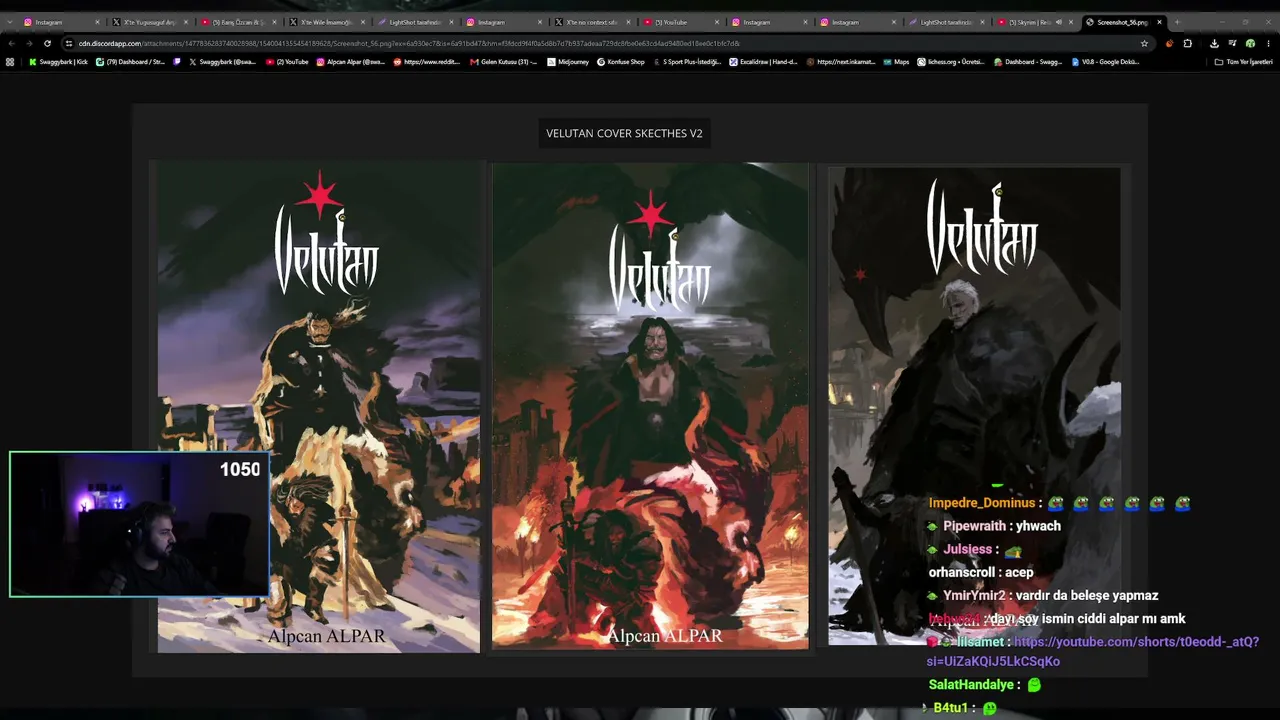
Task: Bookmark this page with the star icon
Action: coord(1144,43)
